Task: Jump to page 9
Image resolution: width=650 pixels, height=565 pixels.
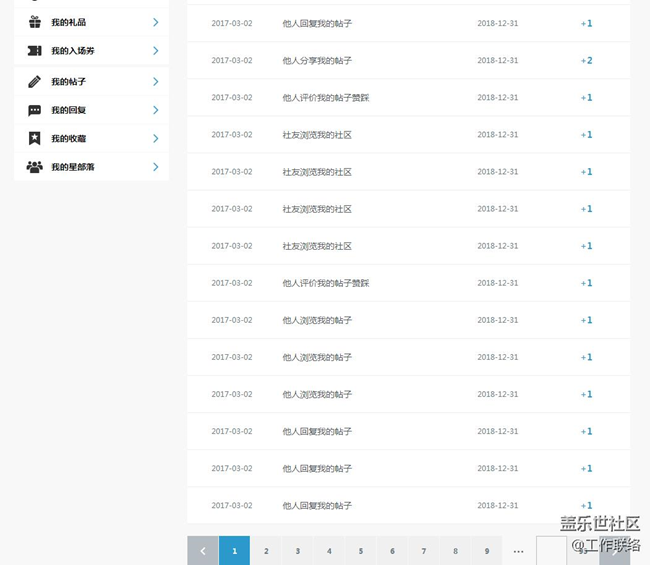Action: (x=487, y=550)
